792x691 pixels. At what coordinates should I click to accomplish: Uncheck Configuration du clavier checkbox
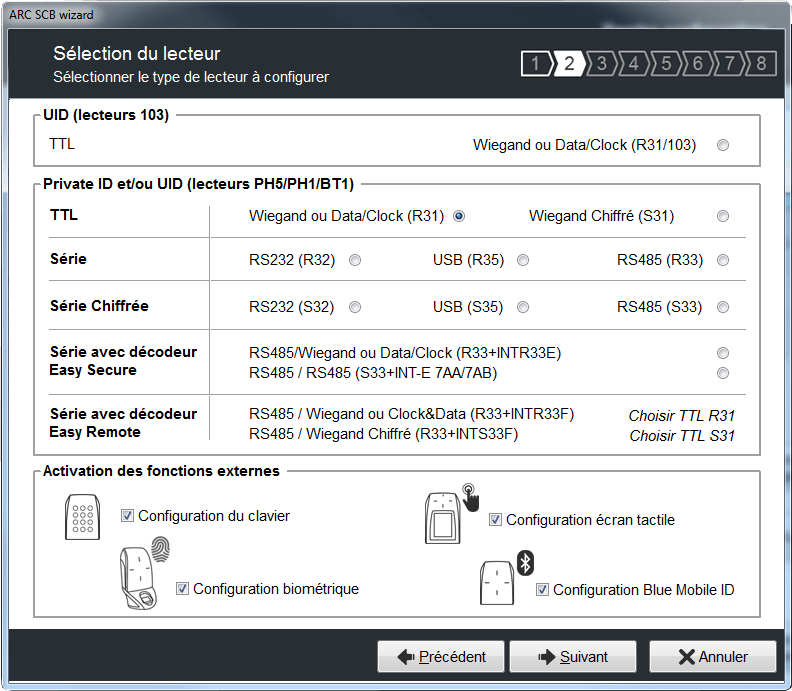click(127, 516)
